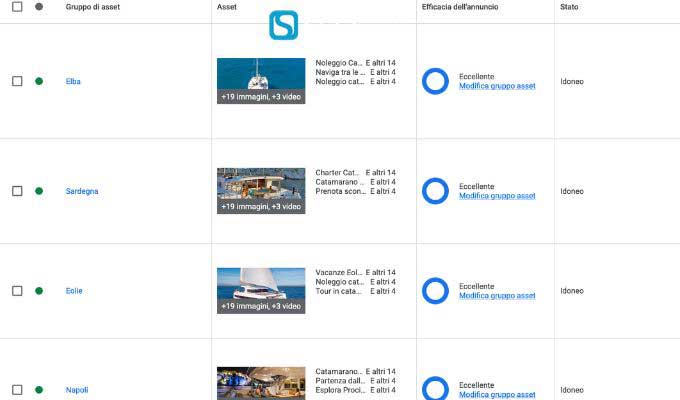Select the Sardegna row checkbox
The image size is (680, 400).
pos(17,191)
